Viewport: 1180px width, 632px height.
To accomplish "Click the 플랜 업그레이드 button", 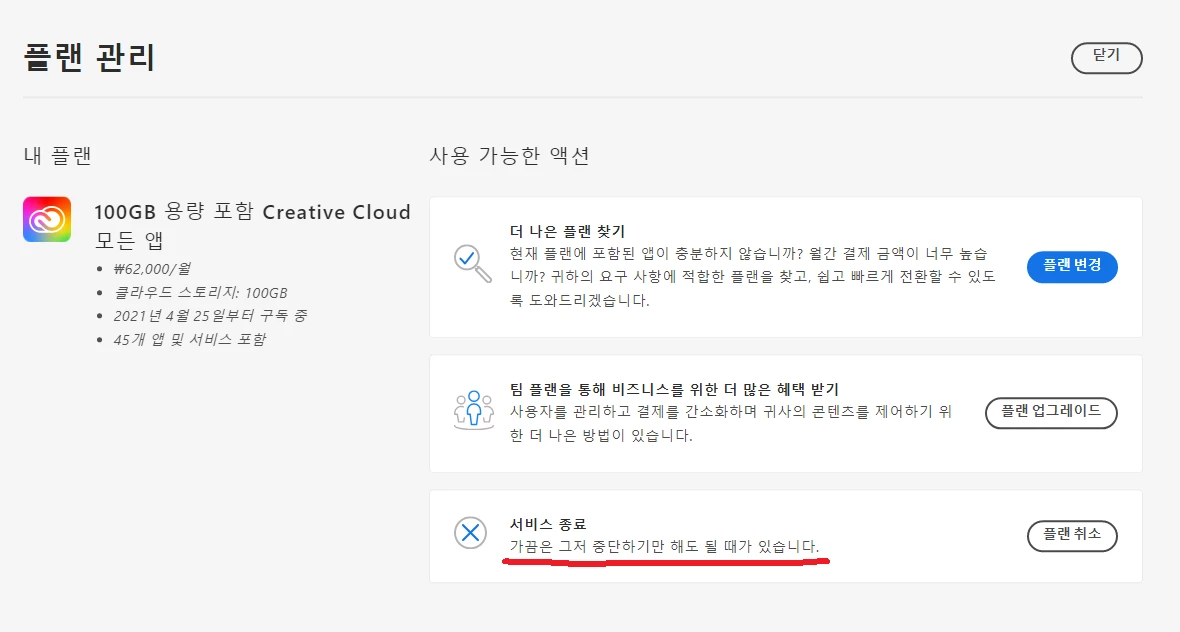I will [1051, 412].
